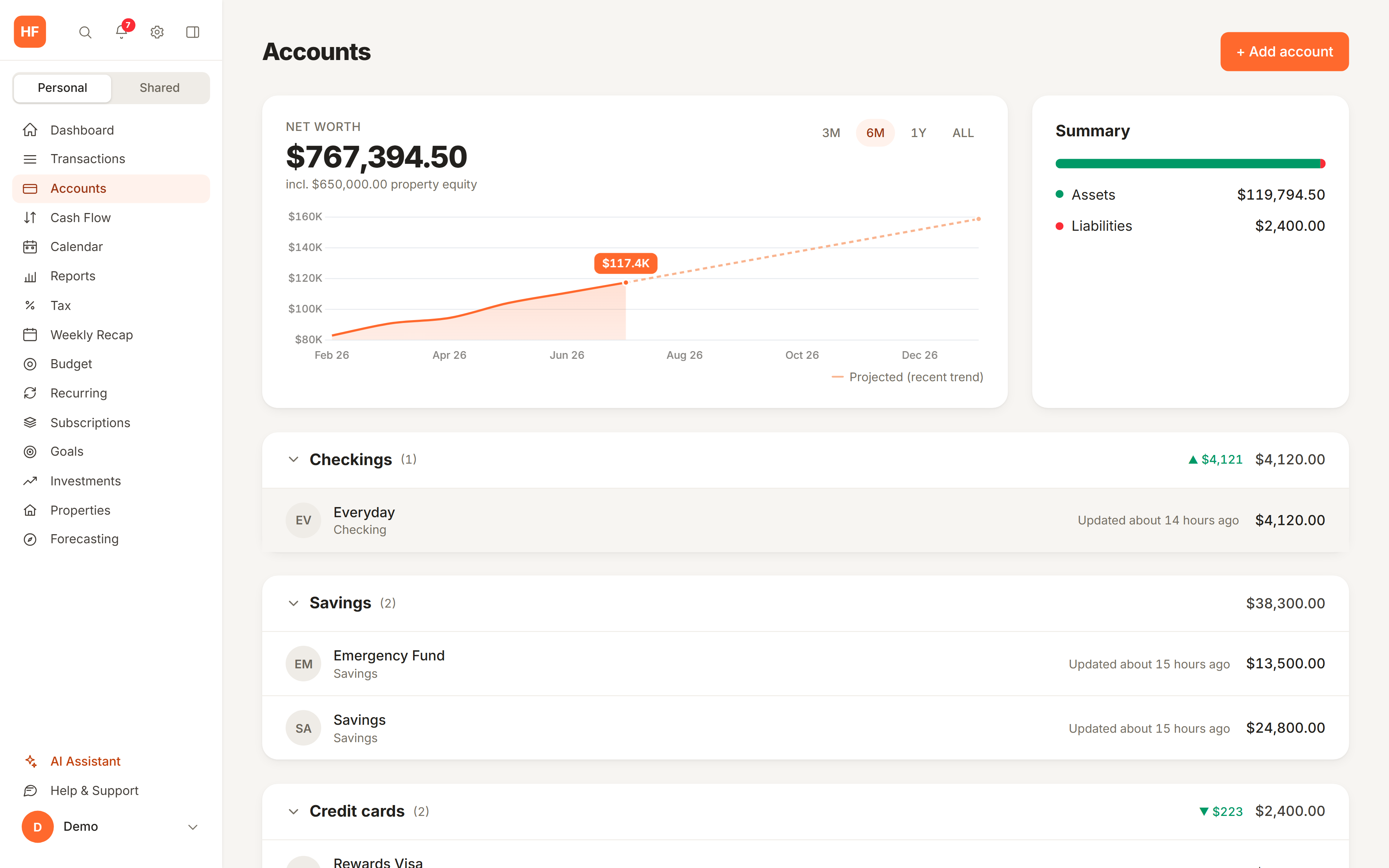Click the Goals target icon
Screen dimensions: 1389x868
(x=30, y=452)
